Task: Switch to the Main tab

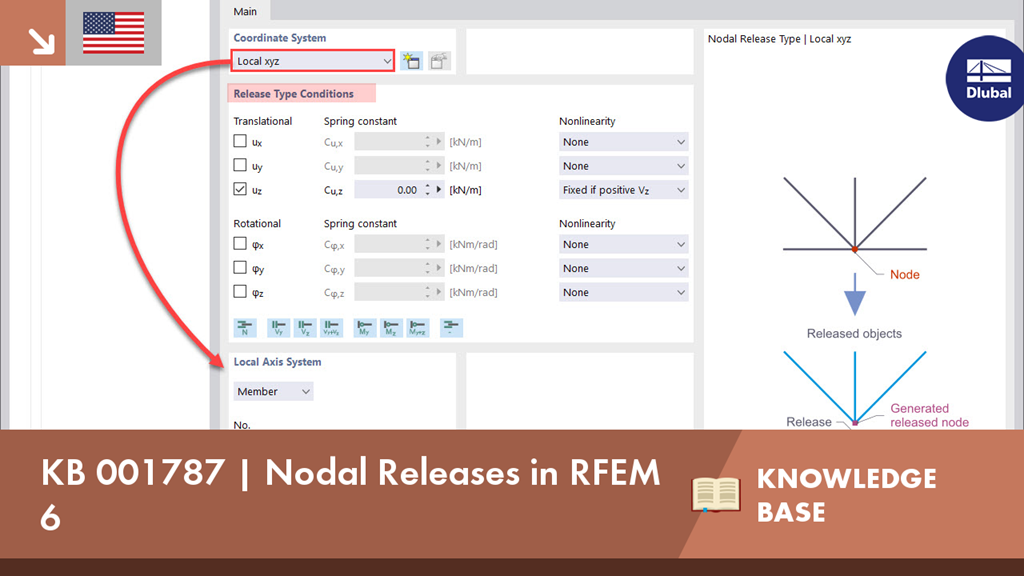Action: coord(245,11)
